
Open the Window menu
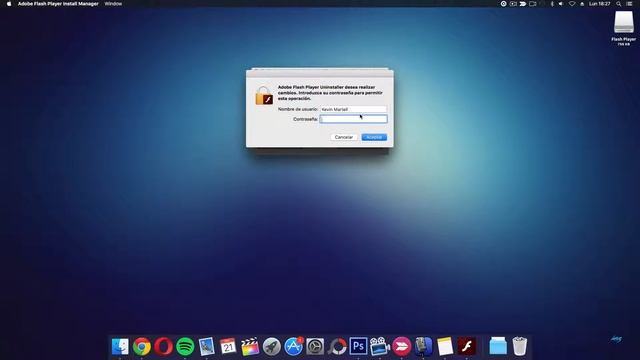[x=113, y=4]
